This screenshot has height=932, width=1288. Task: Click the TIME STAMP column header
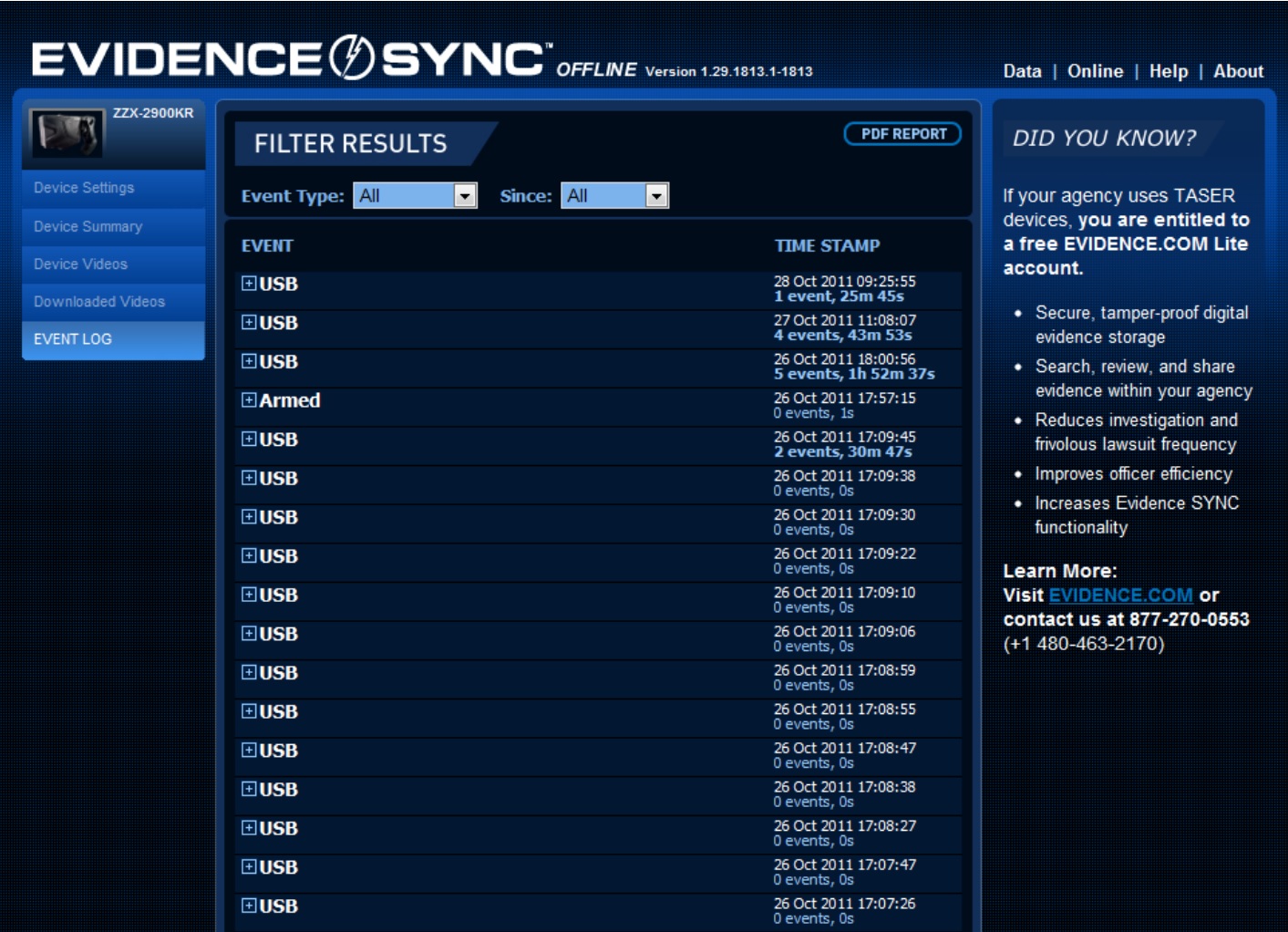(x=828, y=243)
